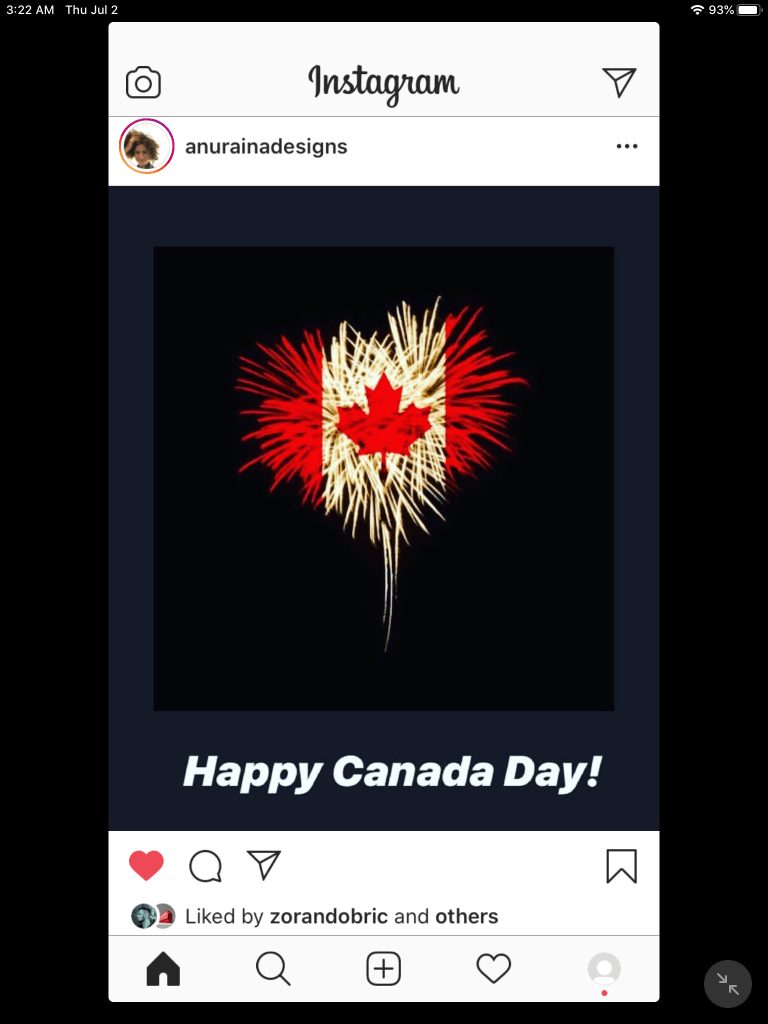Image resolution: width=768 pixels, height=1024 pixels.
Task: Open the three-dot post options menu
Action: coord(627,146)
